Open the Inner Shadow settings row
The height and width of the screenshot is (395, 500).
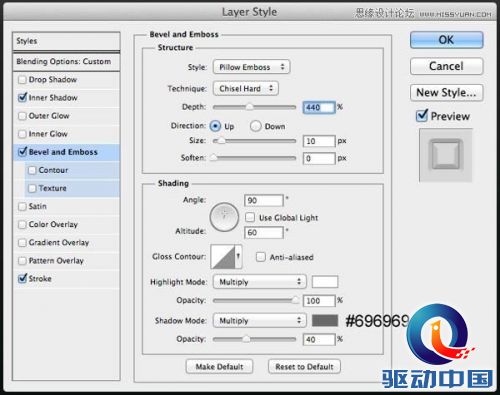pyautogui.click(x=66, y=98)
